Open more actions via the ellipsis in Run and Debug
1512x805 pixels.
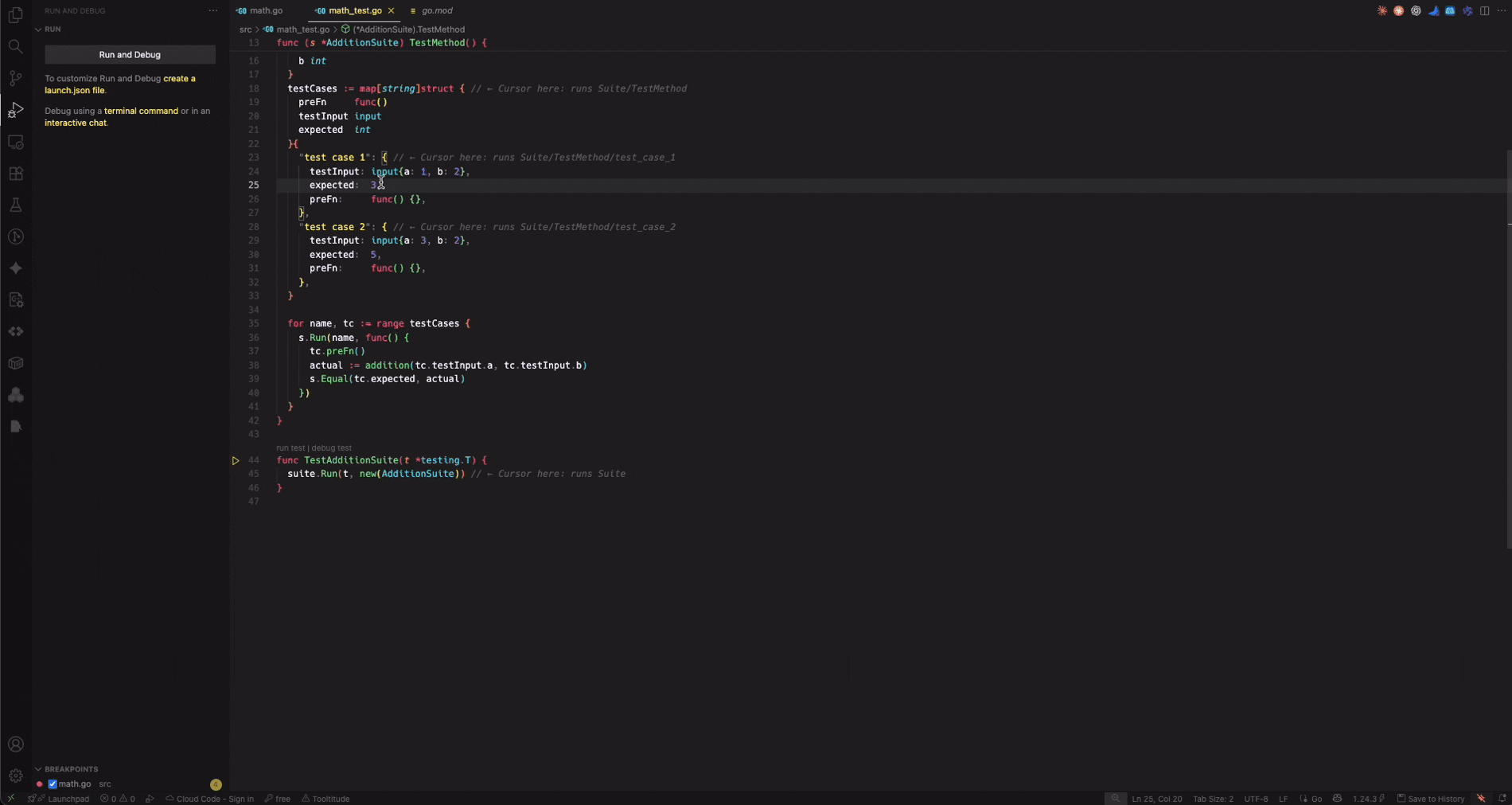212,10
